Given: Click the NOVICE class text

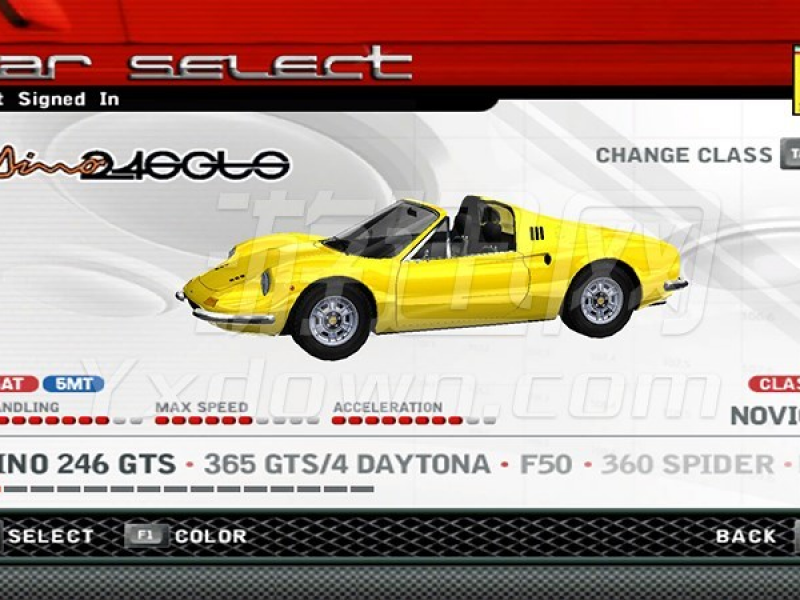Looking at the screenshot, I should (x=765, y=416).
